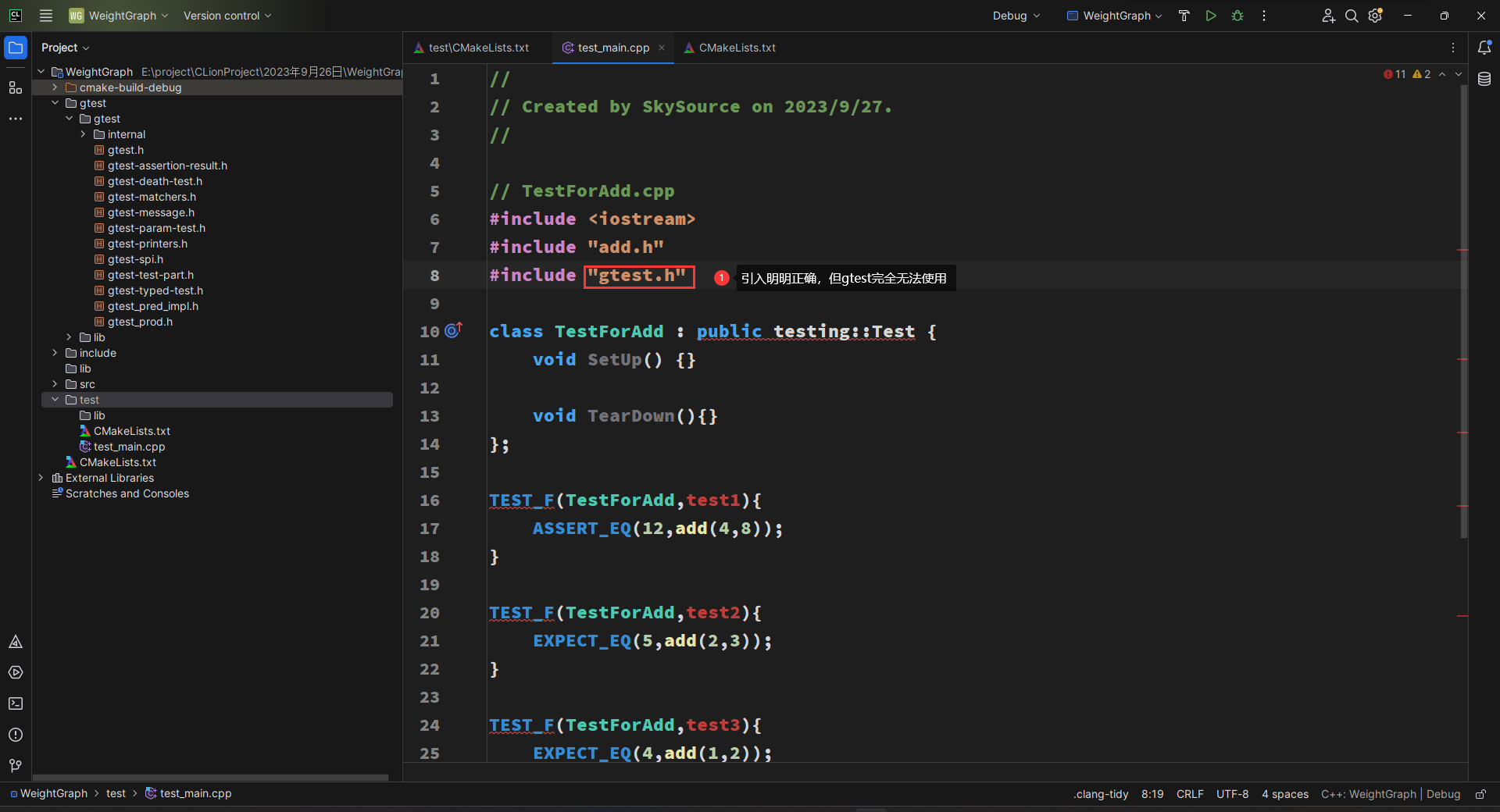Screen dimensions: 1500x812
Task: Show the Notifications panel
Action: 1484,48
